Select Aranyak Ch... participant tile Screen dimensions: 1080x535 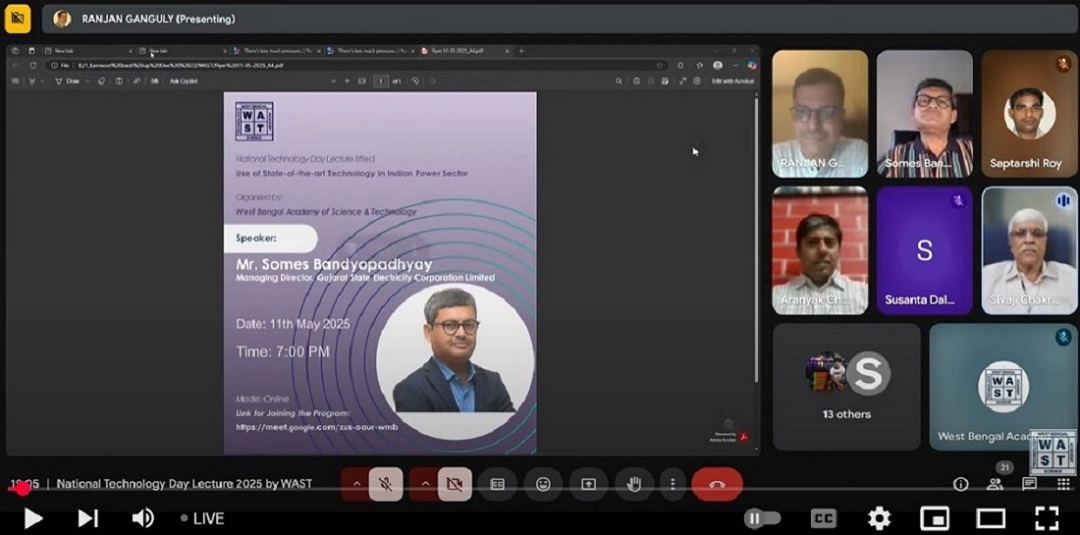point(820,250)
